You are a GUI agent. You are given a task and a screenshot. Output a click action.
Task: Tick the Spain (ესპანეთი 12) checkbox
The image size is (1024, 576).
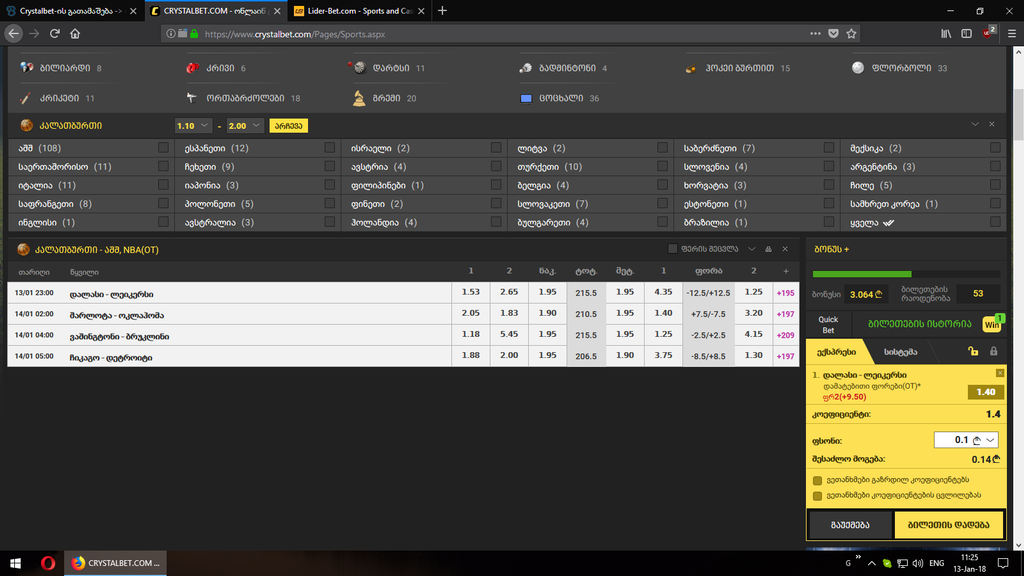330,148
